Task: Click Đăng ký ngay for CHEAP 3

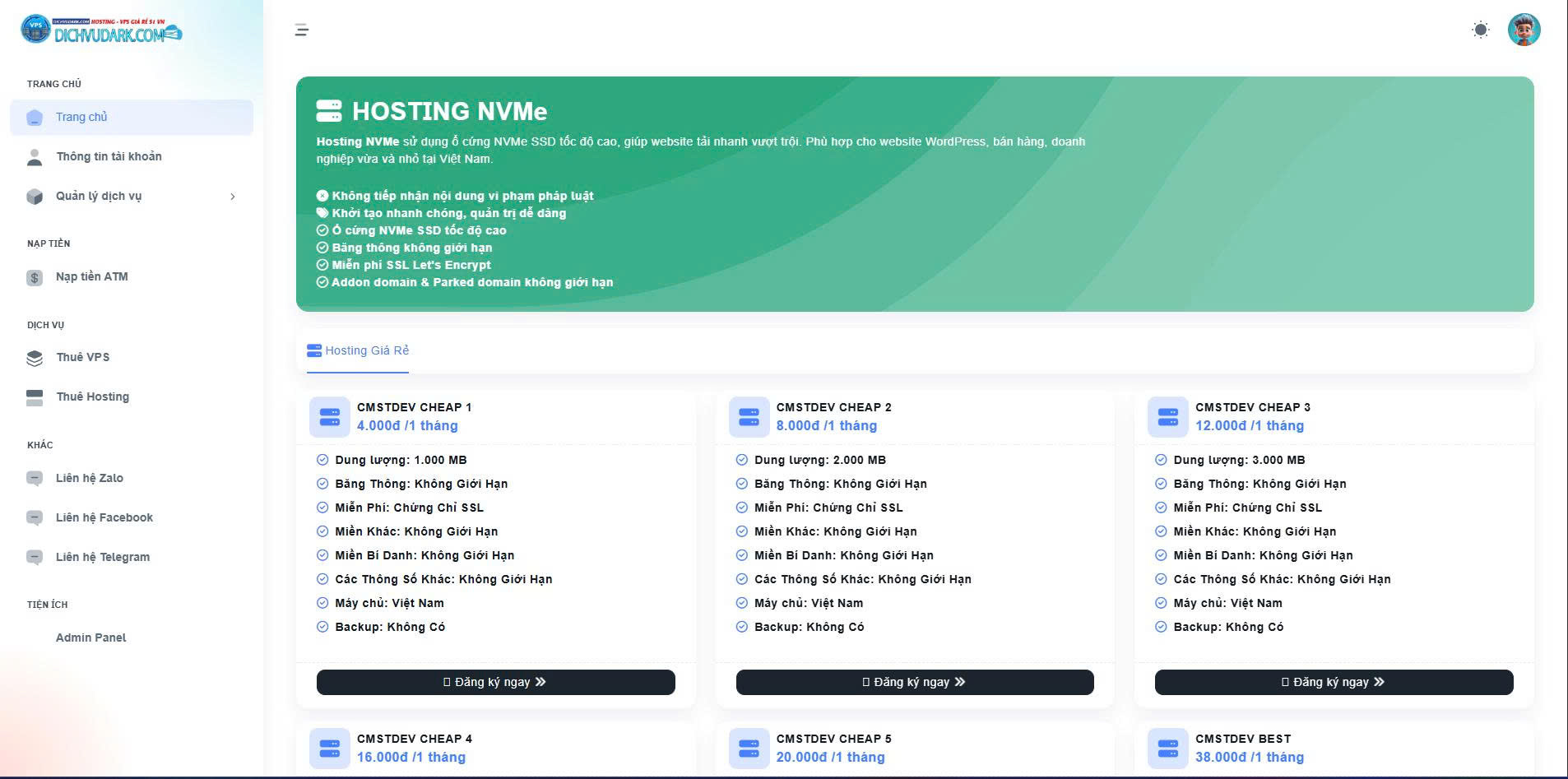Action: [x=1334, y=682]
